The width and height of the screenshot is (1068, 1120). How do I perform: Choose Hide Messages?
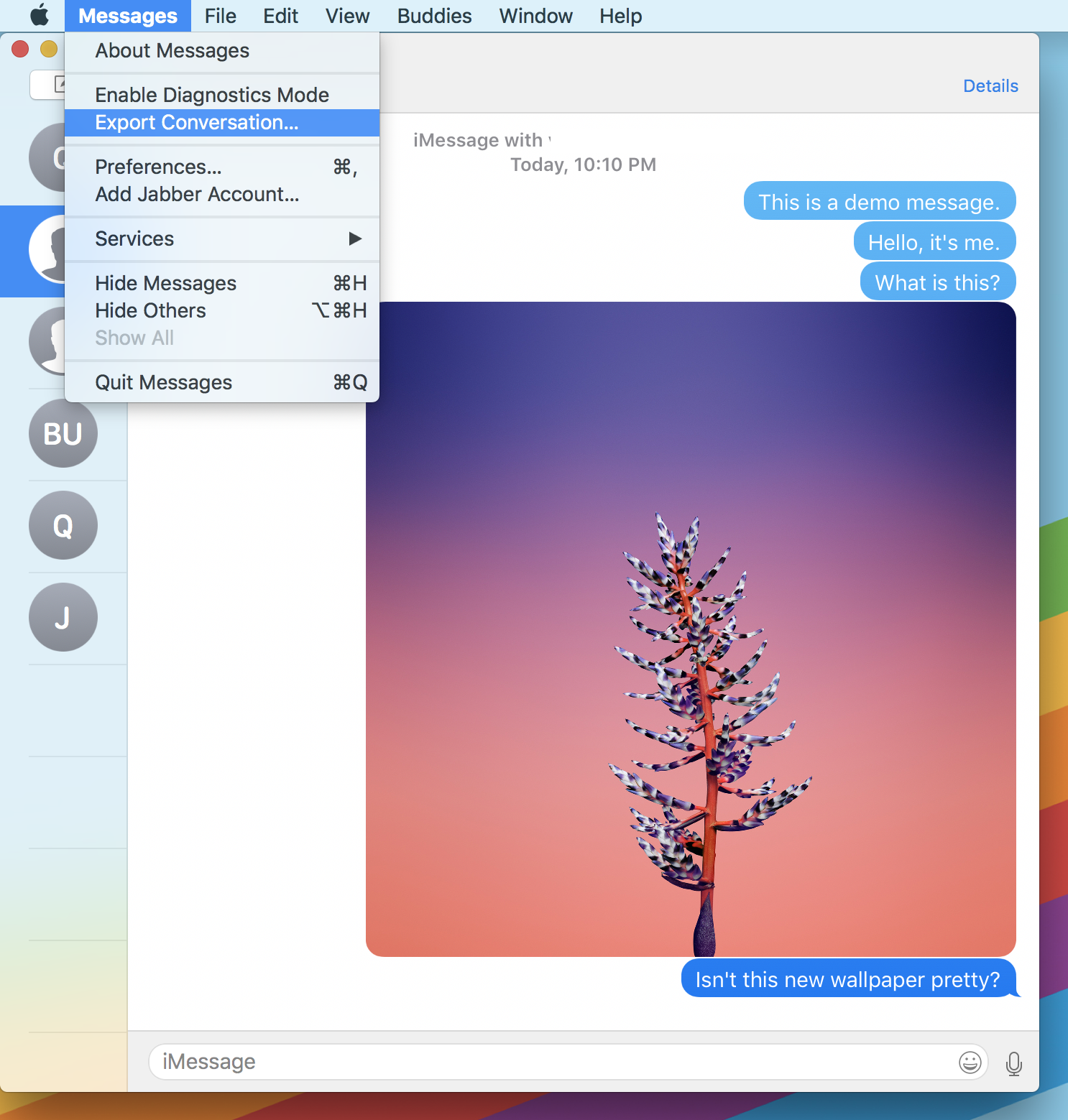[222, 283]
